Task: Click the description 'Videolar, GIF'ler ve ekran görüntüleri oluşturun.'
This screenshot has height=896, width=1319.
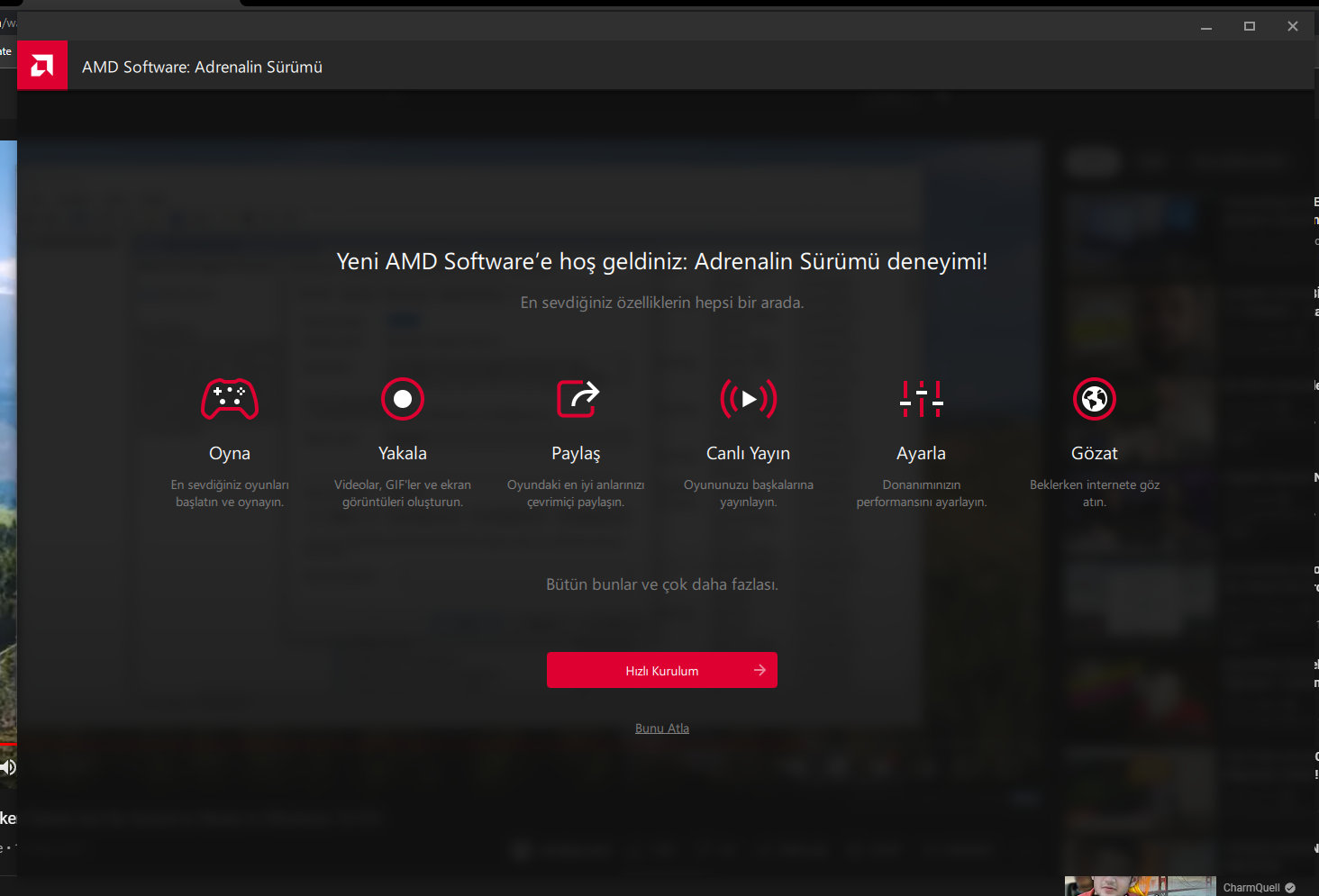Action: [403, 493]
